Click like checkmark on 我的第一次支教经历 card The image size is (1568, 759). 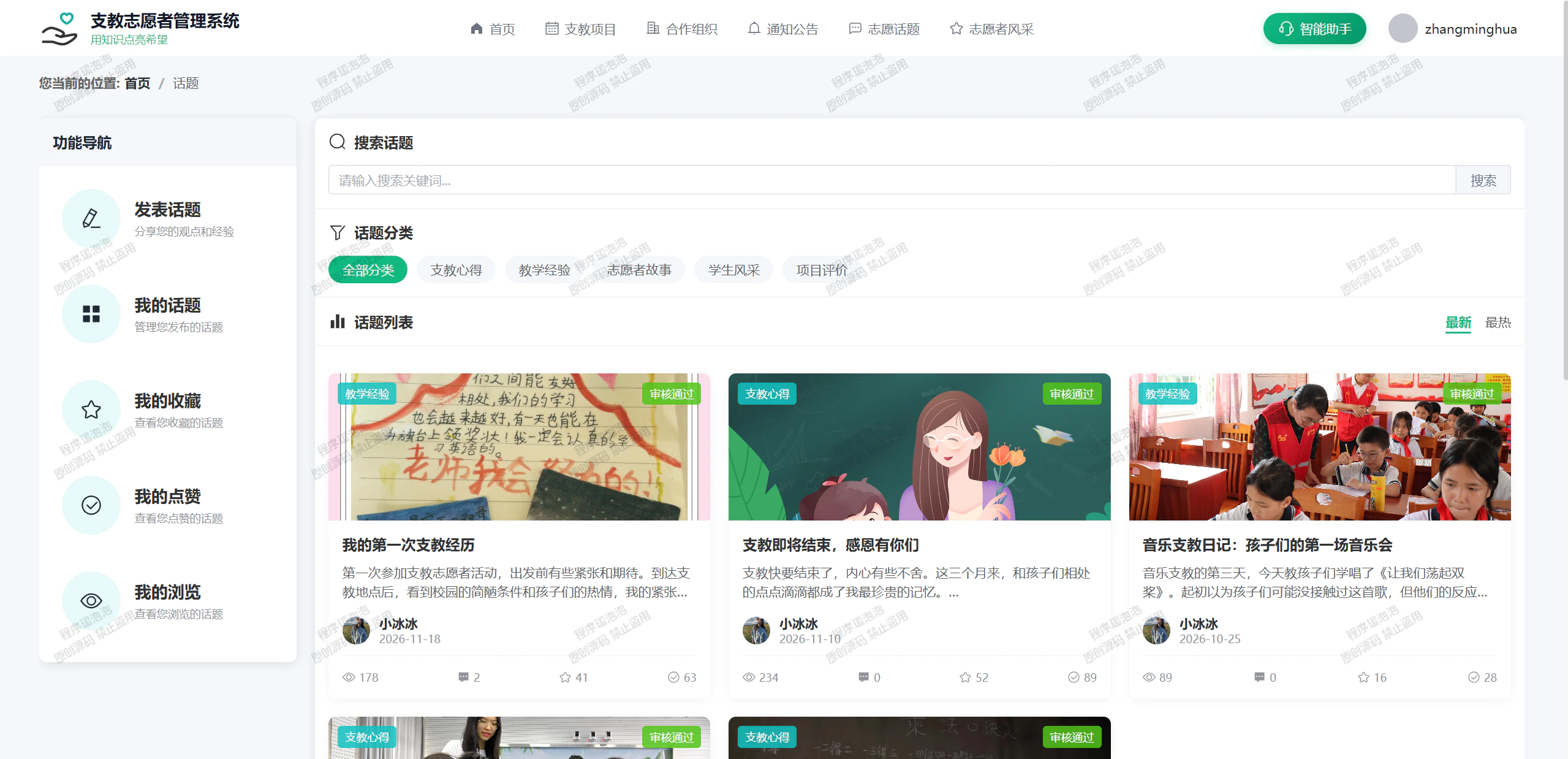click(x=673, y=677)
